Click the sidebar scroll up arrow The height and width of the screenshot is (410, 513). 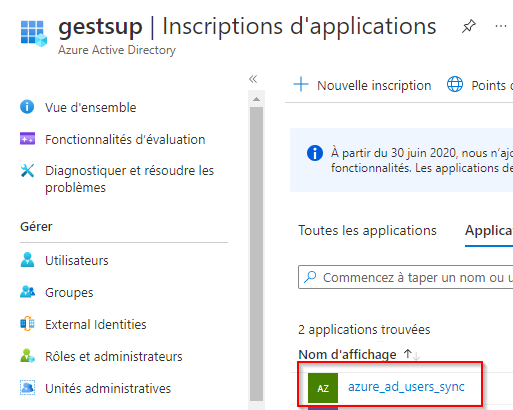[x=256, y=99]
